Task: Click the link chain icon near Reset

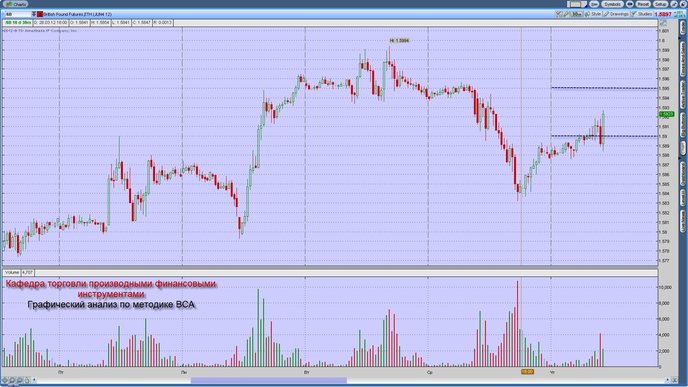Action: (x=630, y=4)
